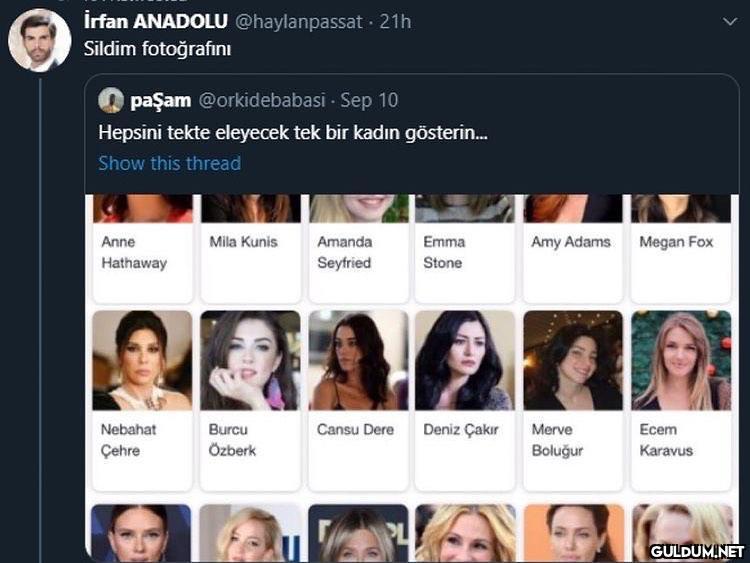Click the 21h tweet timestamp

pyautogui.click(x=396, y=21)
